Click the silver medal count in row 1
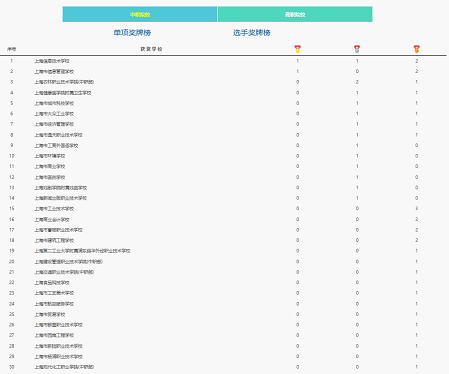Image resolution: width=449 pixels, height=374 pixels. coord(357,61)
